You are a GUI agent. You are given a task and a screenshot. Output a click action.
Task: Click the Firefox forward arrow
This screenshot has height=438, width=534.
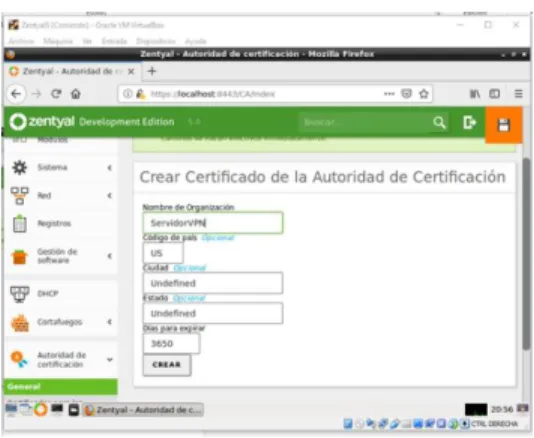click(x=36, y=94)
